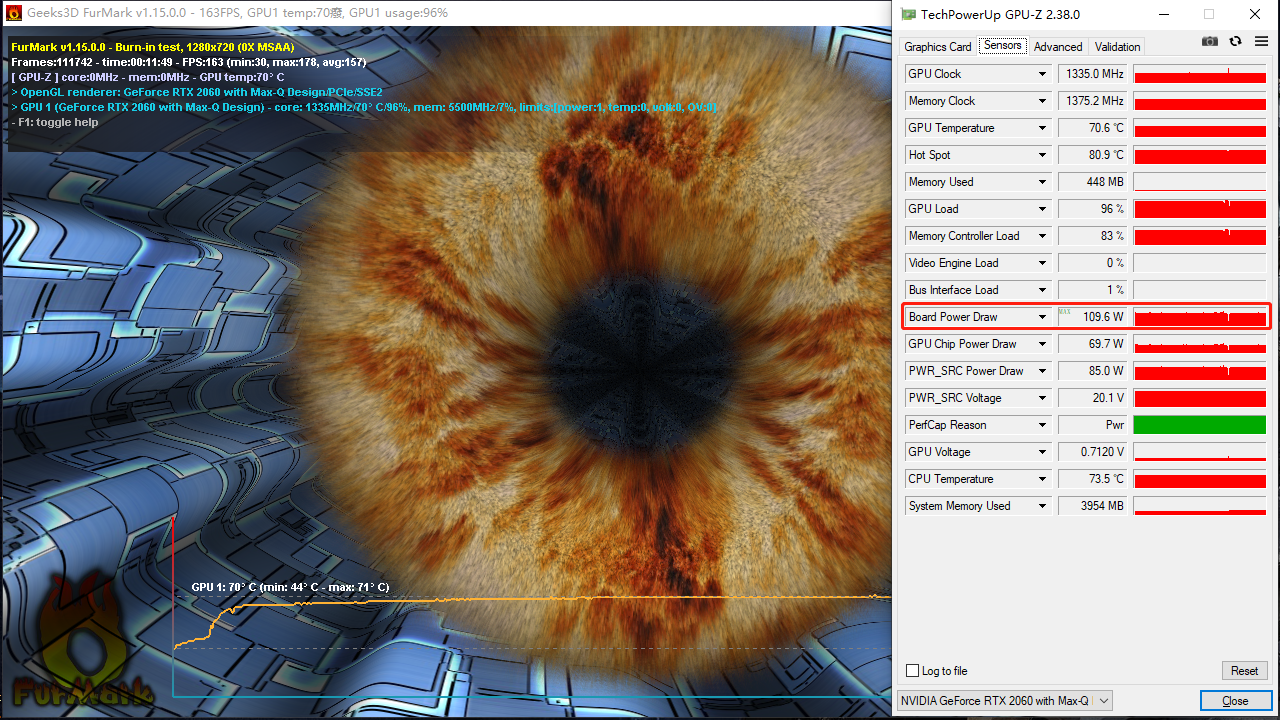Take a GPU-Z screenshot with camera icon
1280x720 pixels.
point(1210,41)
